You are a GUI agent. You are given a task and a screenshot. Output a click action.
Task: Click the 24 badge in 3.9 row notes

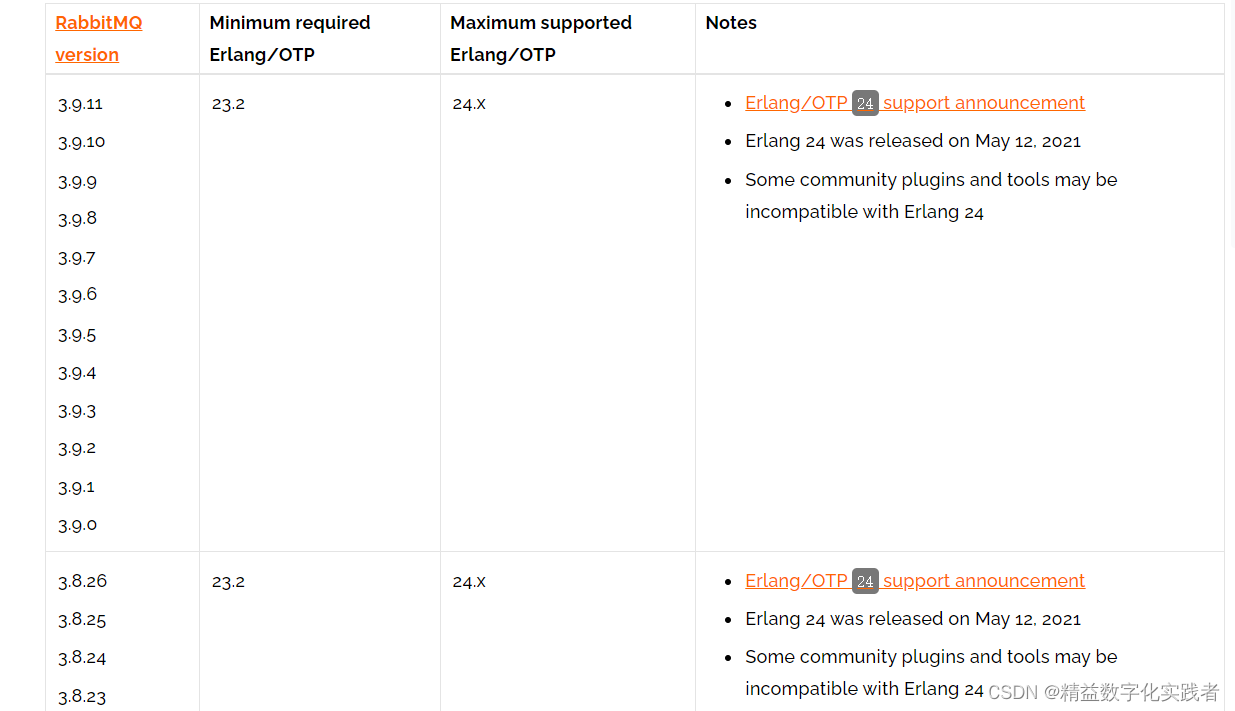[x=865, y=104]
